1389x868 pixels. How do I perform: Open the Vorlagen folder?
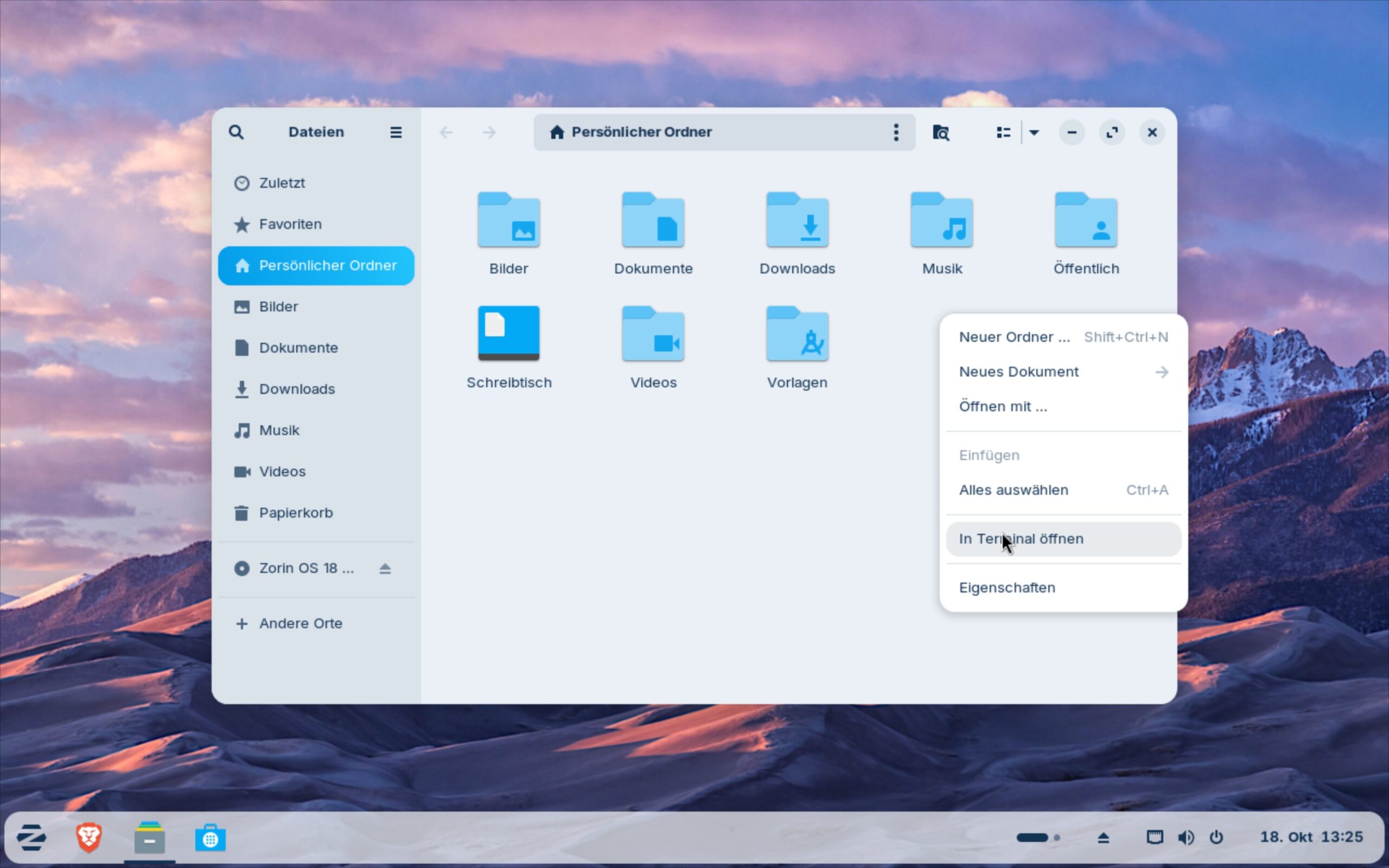coord(797,335)
